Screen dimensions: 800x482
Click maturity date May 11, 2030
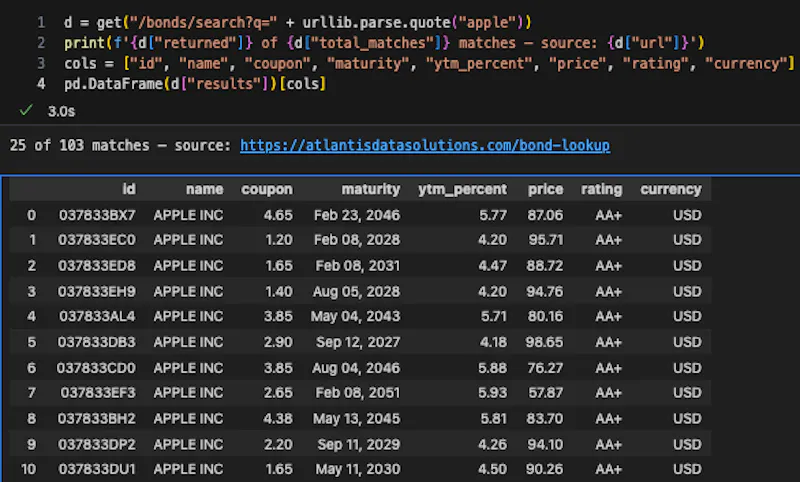[358, 469]
